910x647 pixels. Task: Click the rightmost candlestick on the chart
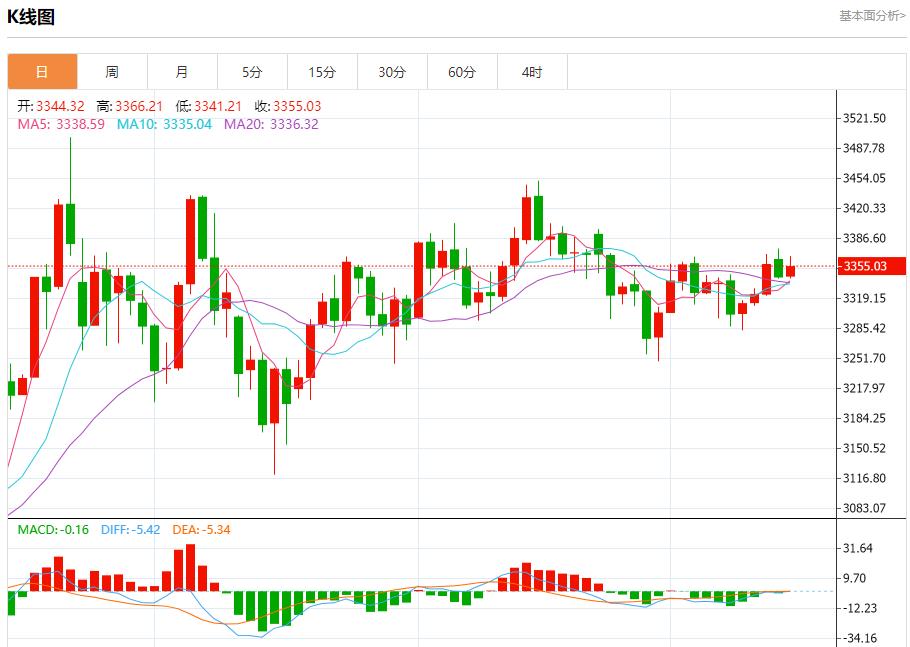pos(790,270)
